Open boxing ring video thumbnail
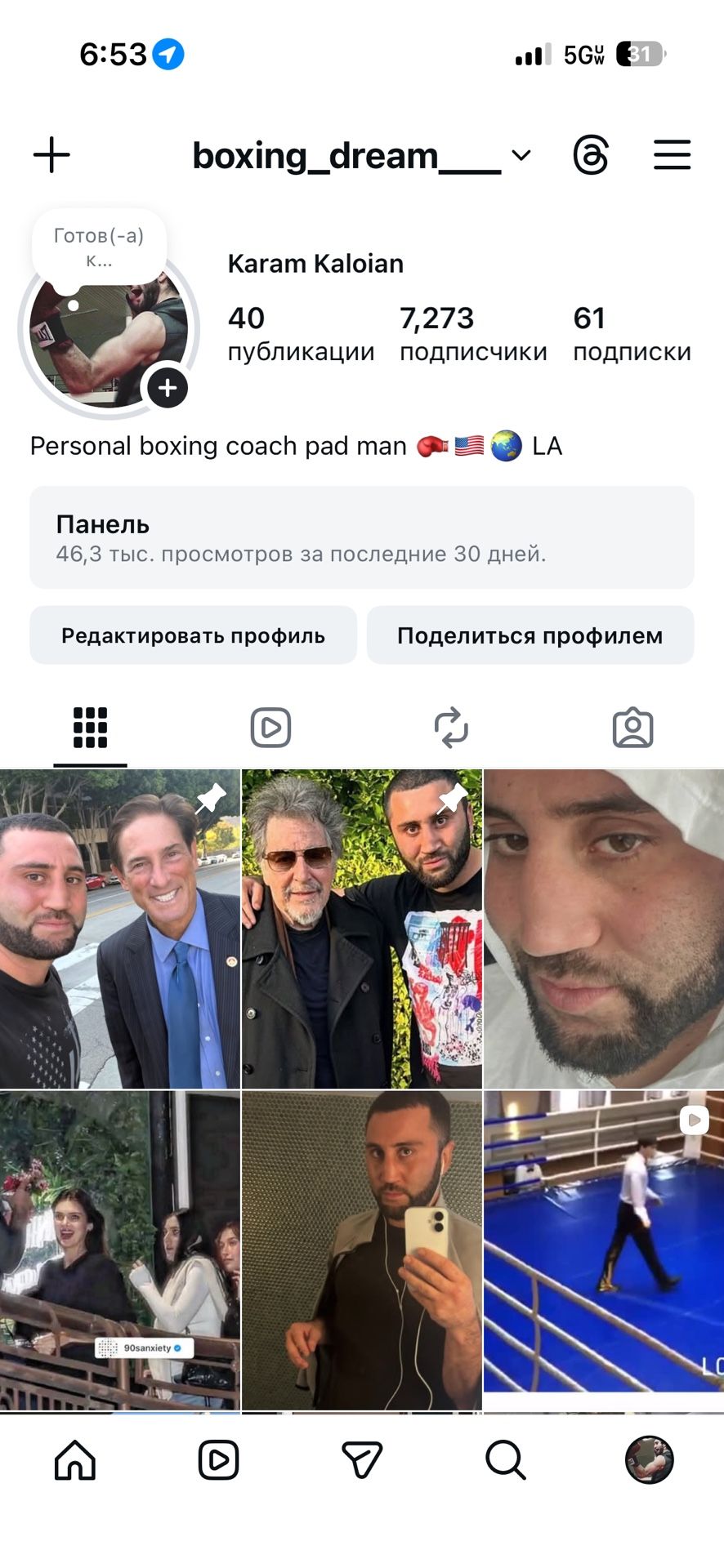Viewport: 724px width, 1568px height. coord(604,1249)
